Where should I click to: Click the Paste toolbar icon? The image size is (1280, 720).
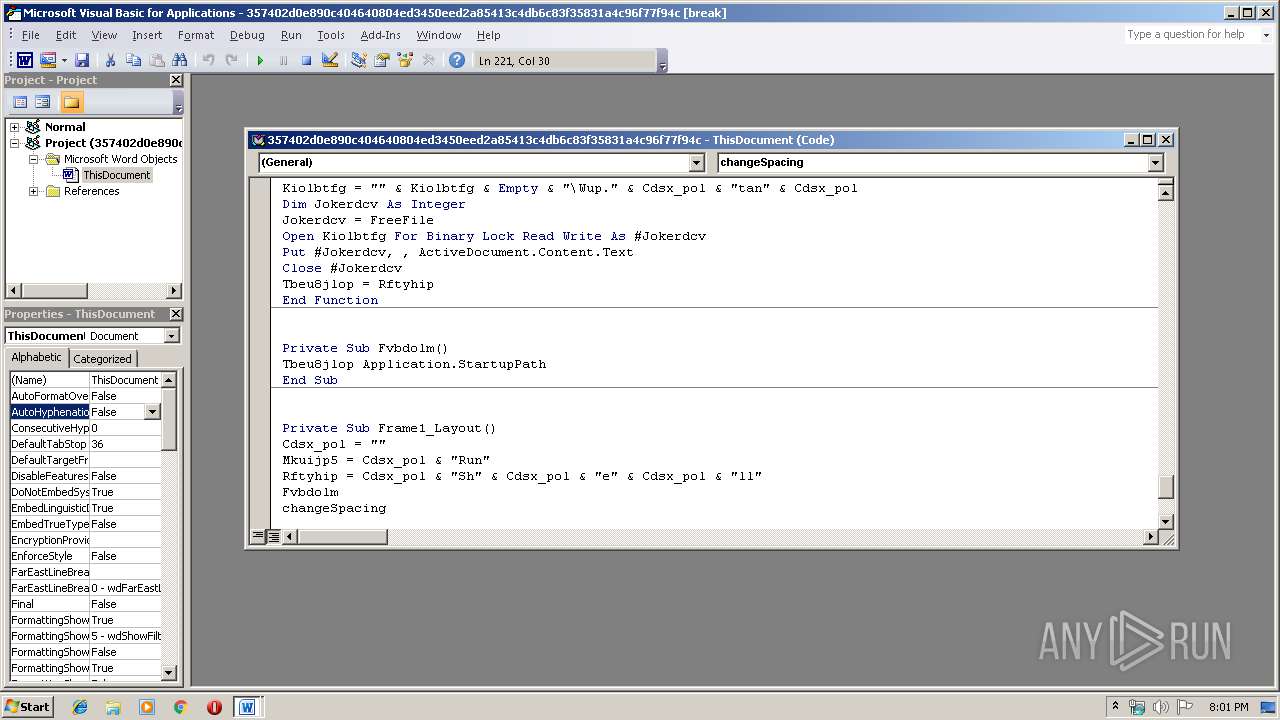click(x=156, y=61)
